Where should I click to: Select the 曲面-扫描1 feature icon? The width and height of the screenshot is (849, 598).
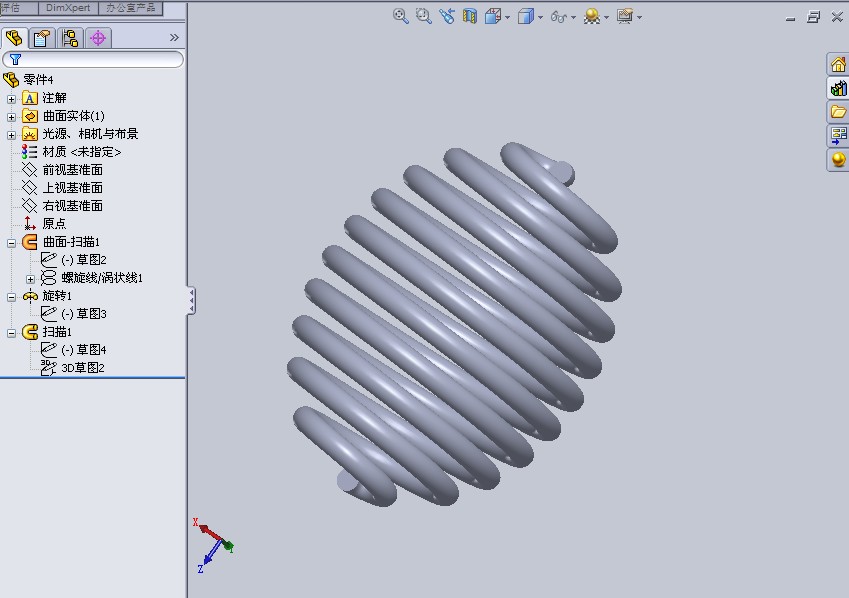[30, 242]
